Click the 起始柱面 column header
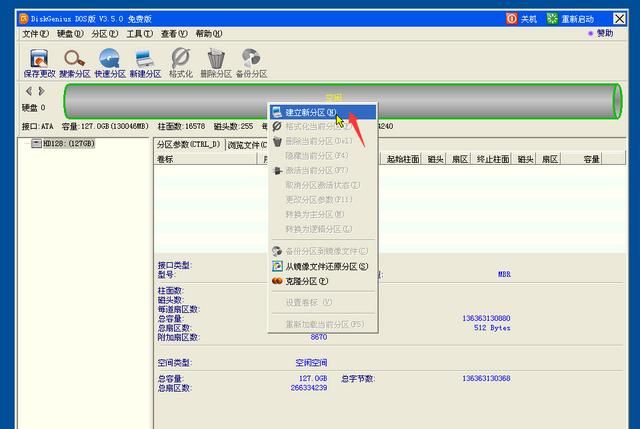 click(402, 159)
